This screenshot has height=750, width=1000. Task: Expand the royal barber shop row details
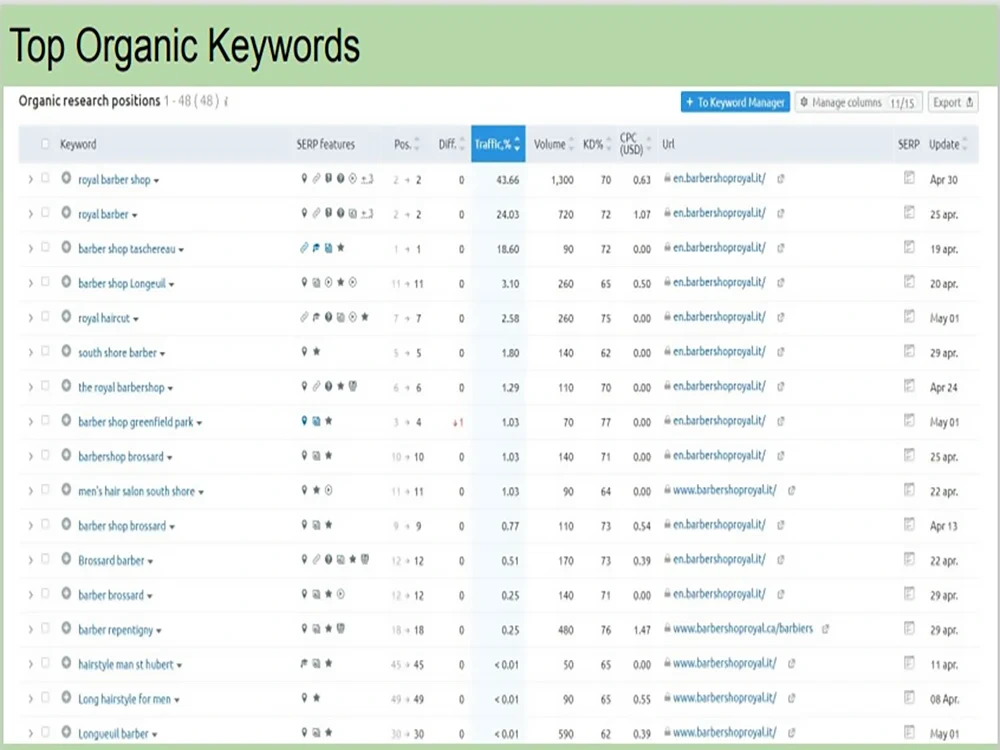point(30,180)
